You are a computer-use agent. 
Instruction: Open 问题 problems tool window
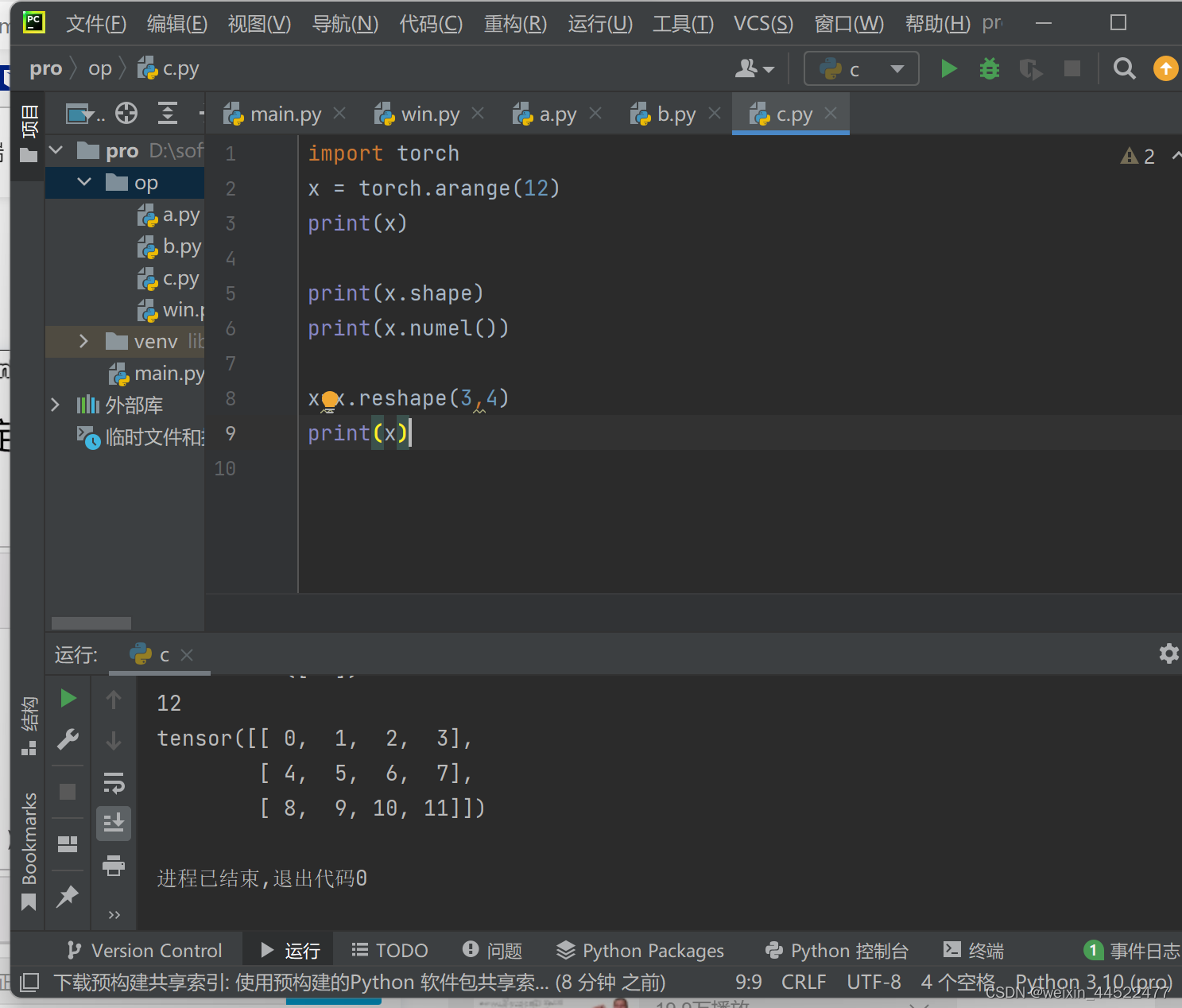[x=492, y=950]
